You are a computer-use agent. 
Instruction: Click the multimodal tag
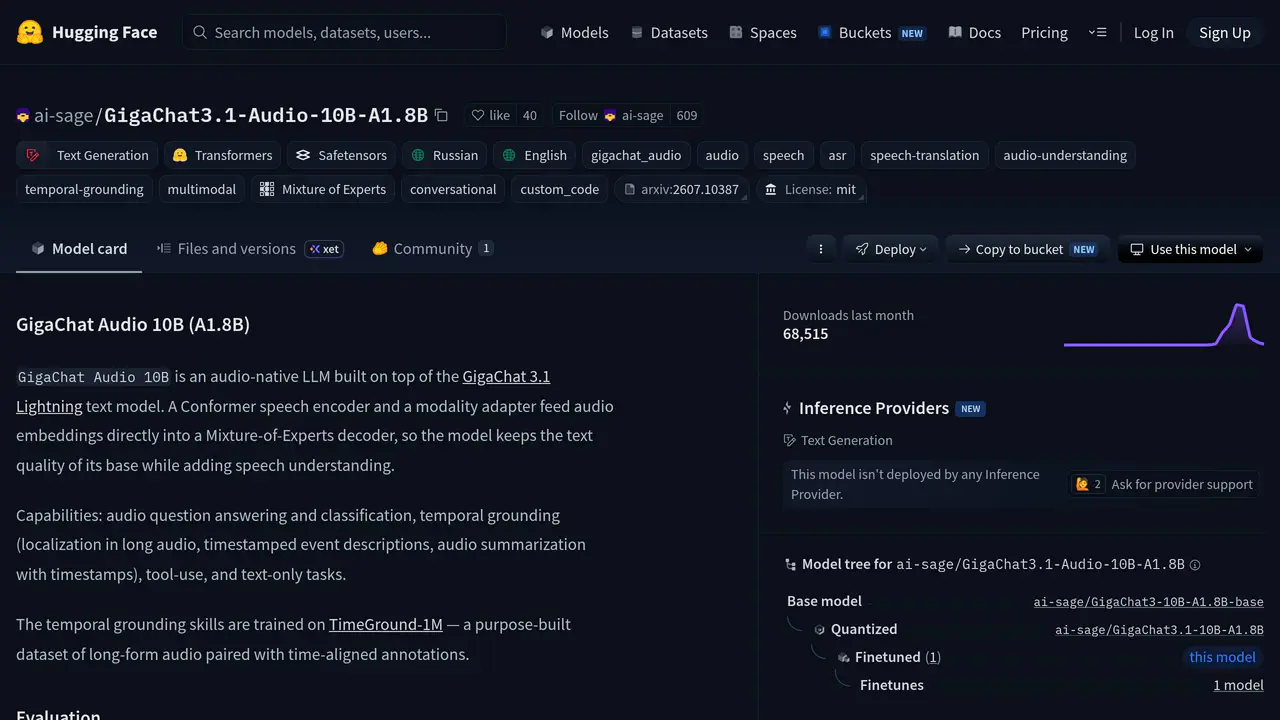point(202,189)
